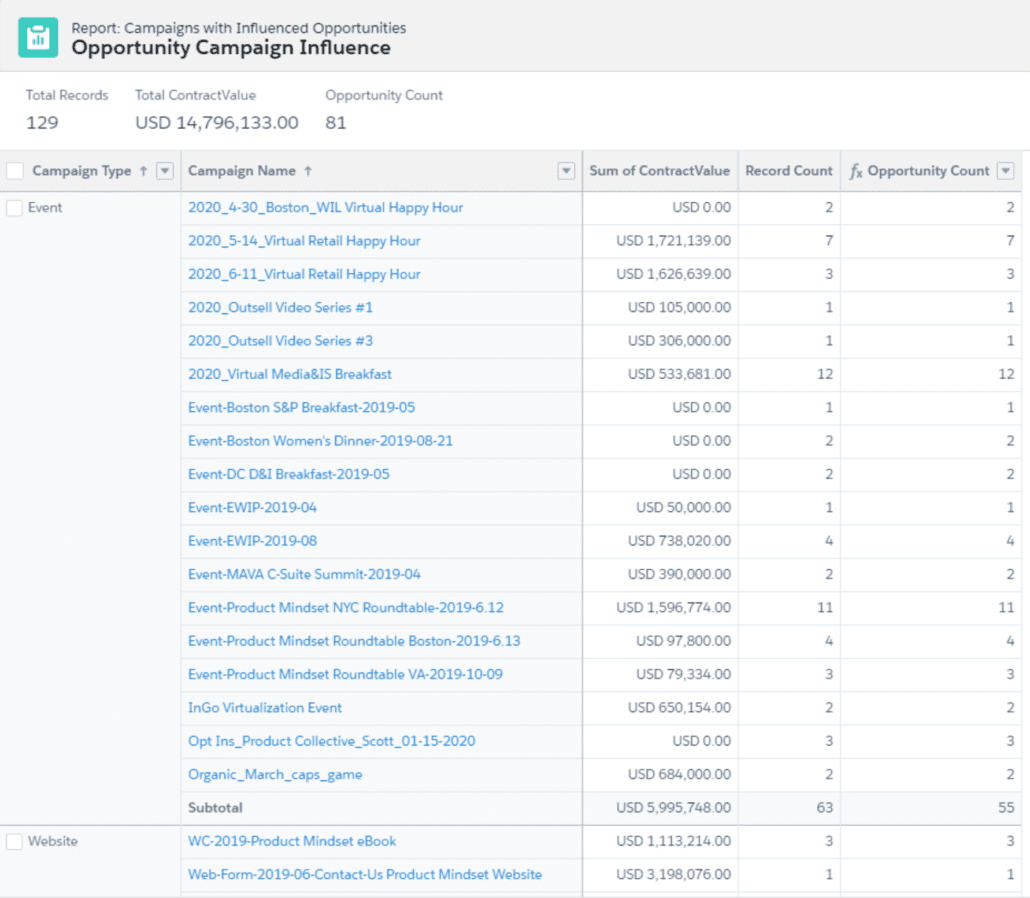Screen dimensions: 1030x898
Task: Click contract value USD 50,000.00
Action: 683,508
